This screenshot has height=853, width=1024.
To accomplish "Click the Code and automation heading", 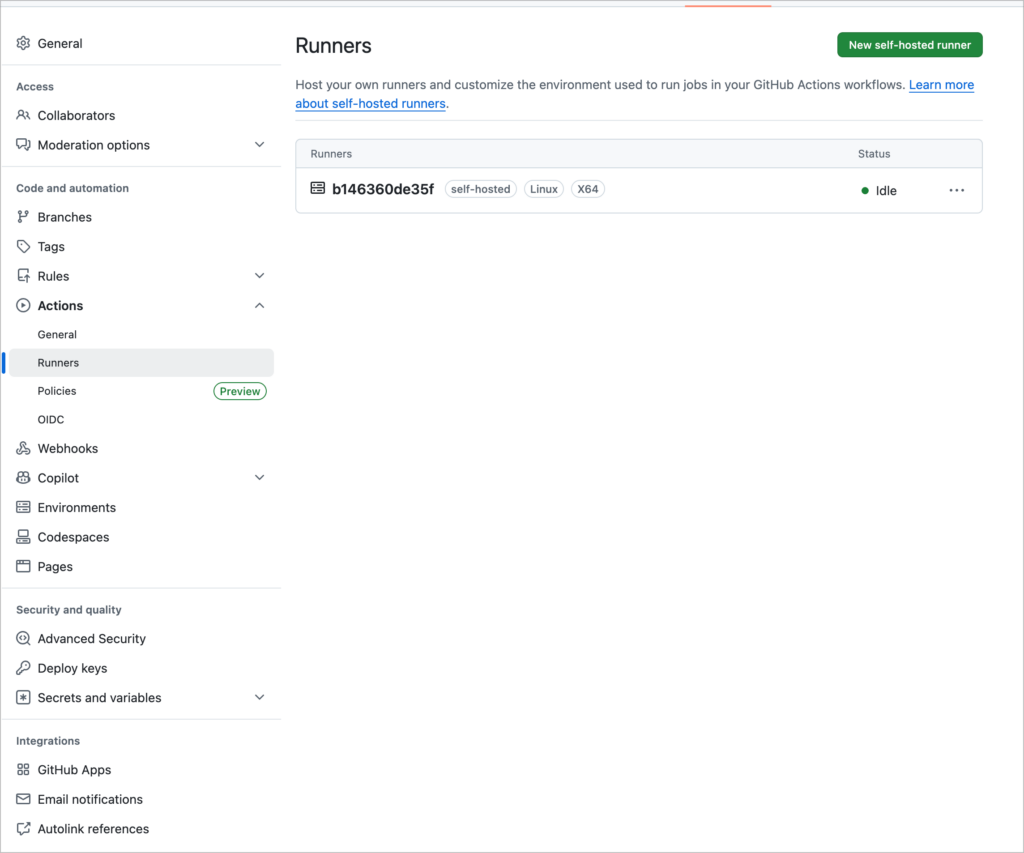I will 72,188.
